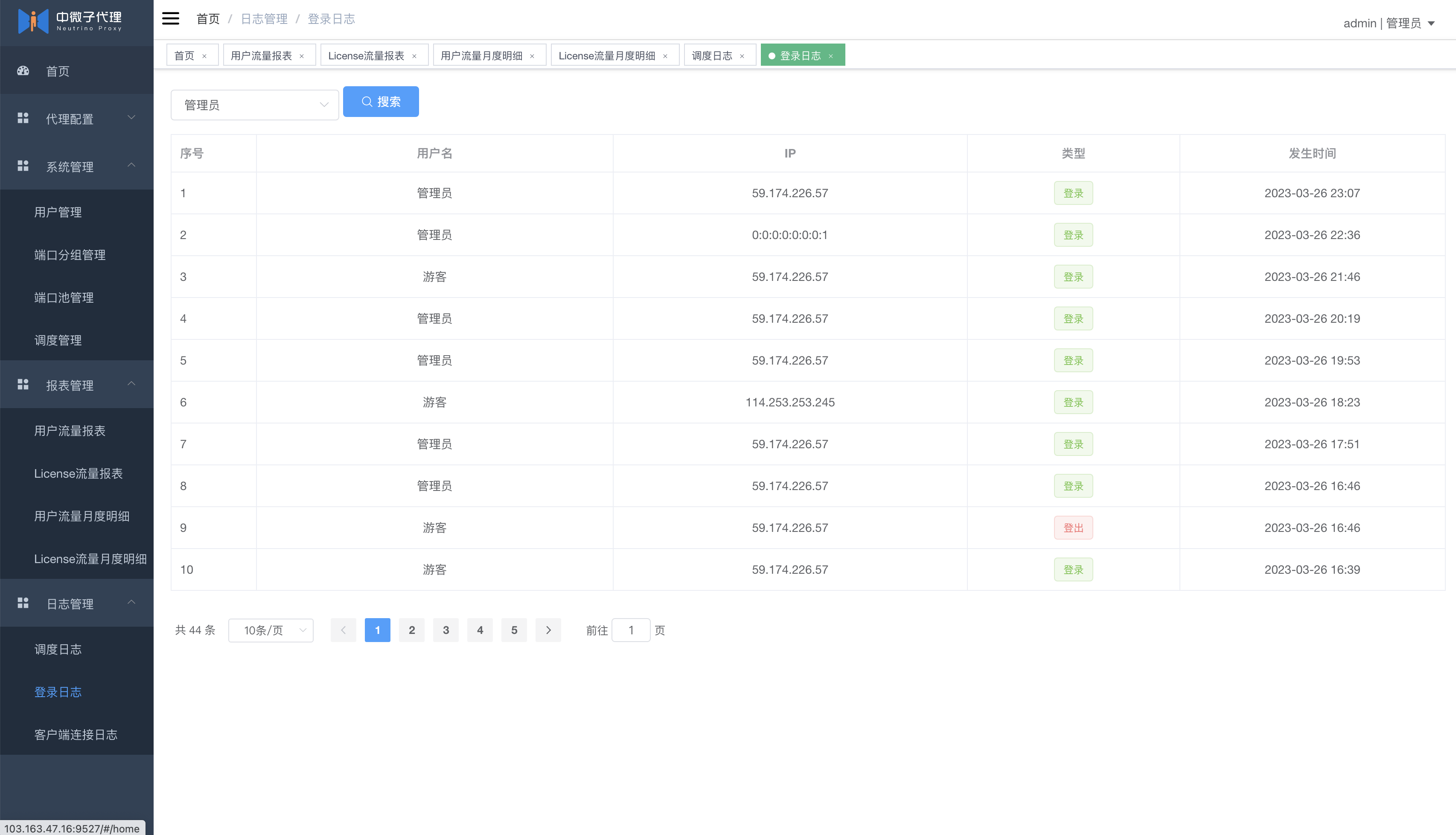Close the 用户流量报表 tab
The height and width of the screenshot is (835, 1456).
(x=302, y=56)
